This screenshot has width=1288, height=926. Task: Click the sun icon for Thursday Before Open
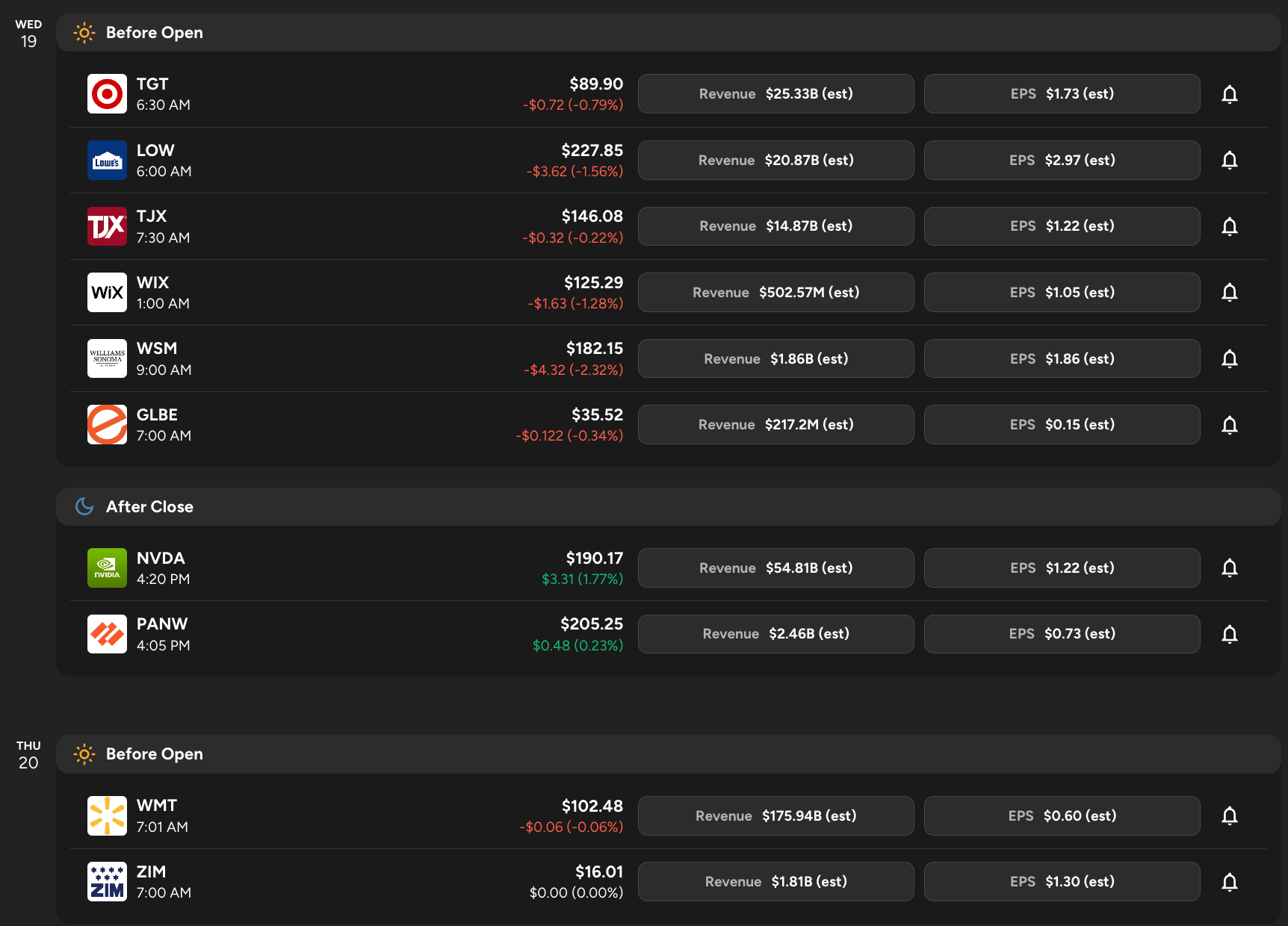coord(84,754)
